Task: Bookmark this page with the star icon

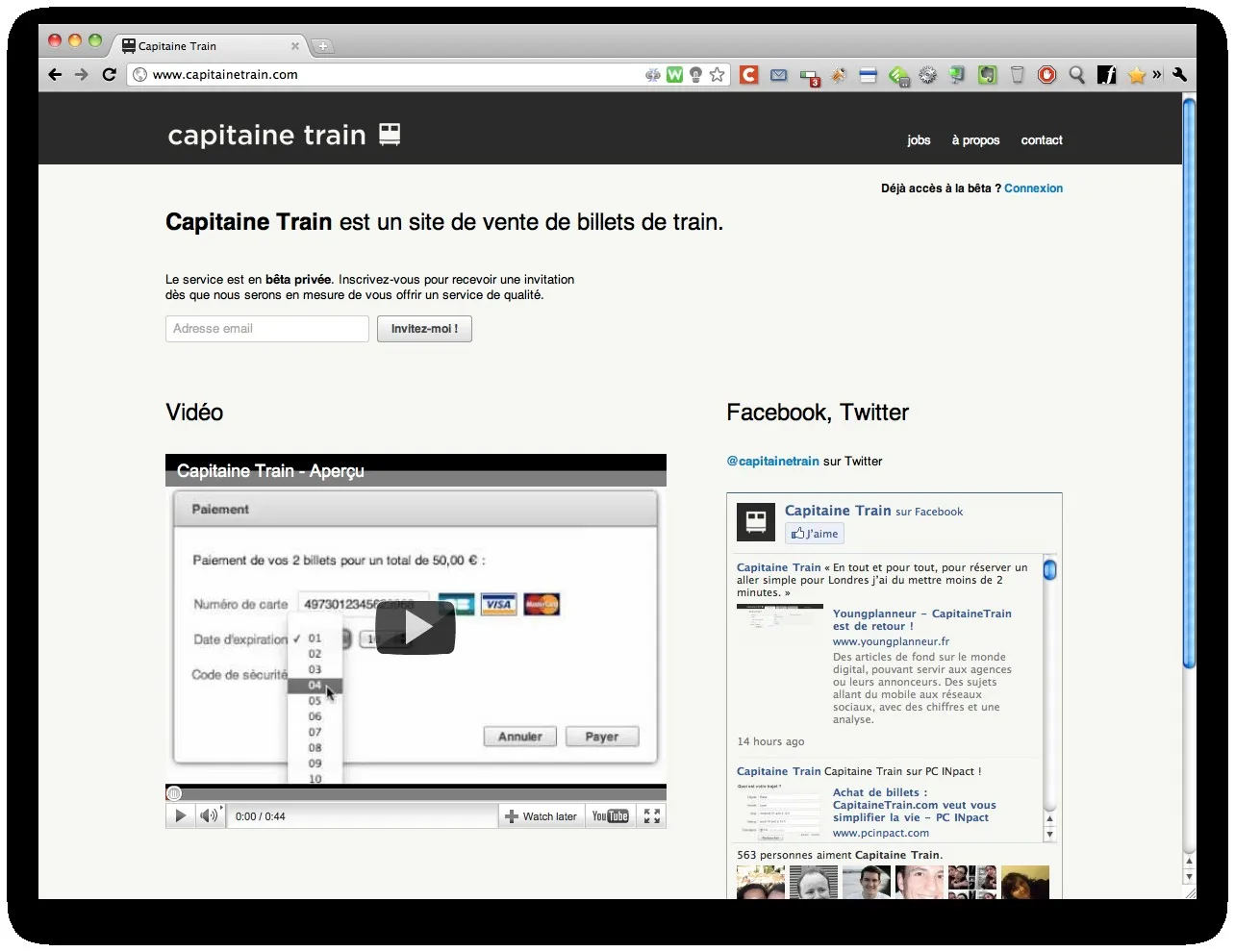Action: pyautogui.click(x=718, y=74)
